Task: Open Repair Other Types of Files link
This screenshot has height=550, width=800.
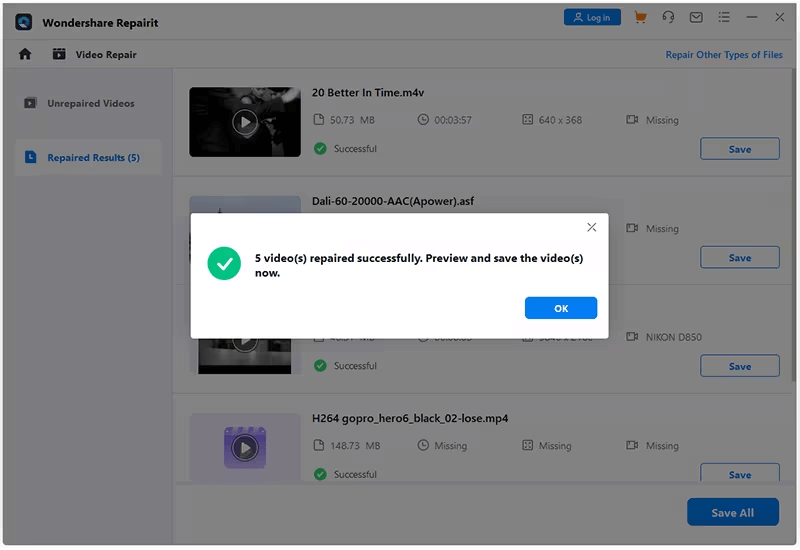Action: [724, 55]
